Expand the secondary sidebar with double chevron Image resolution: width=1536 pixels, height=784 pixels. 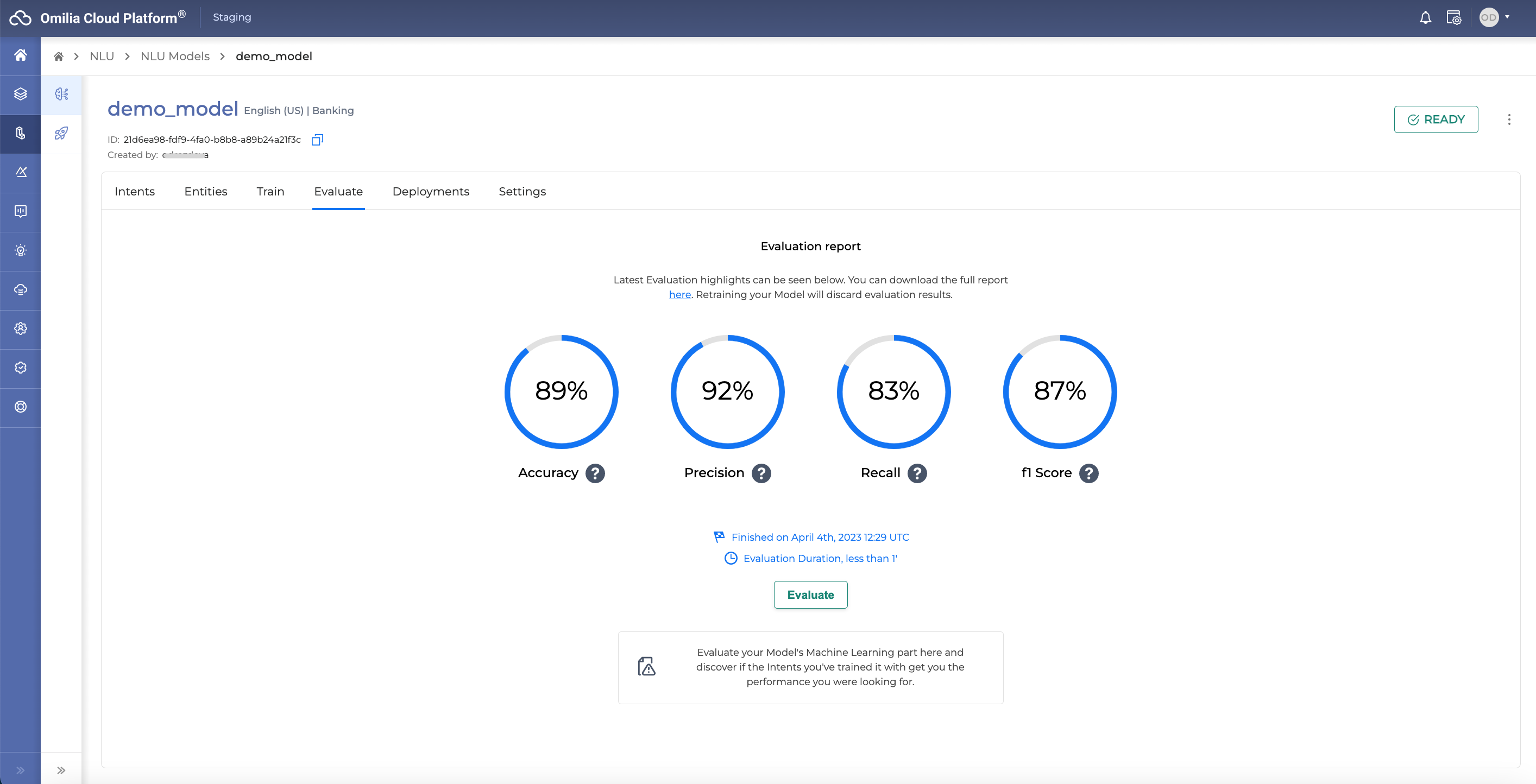61,770
